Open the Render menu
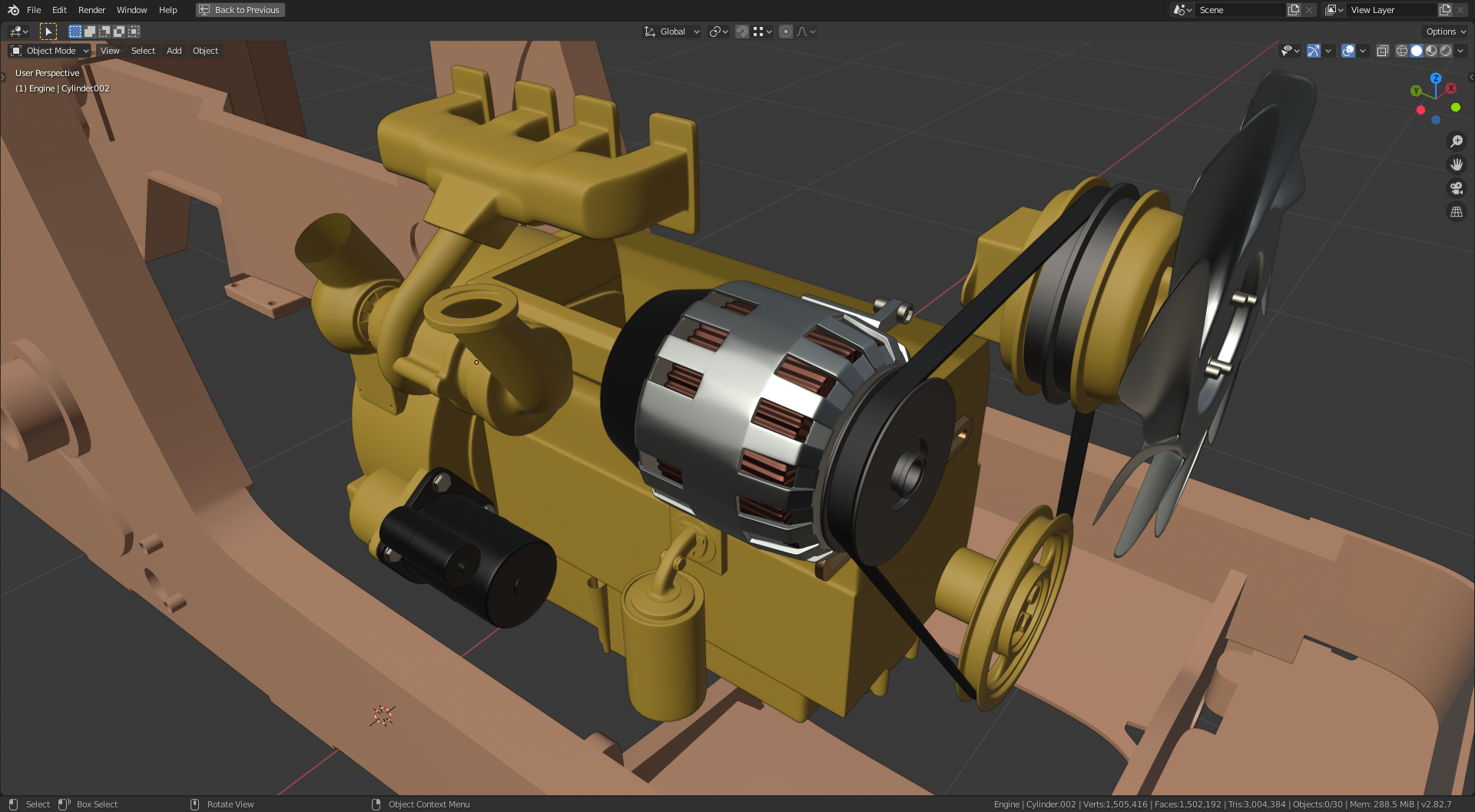 click(91, 10)
